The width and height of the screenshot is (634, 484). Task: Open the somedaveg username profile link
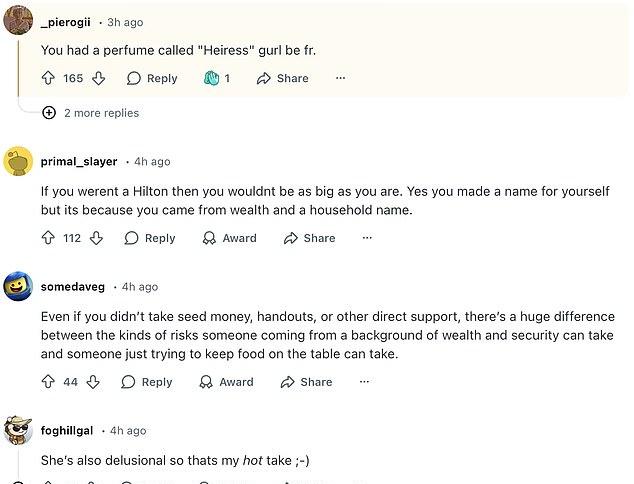(72, 287)
